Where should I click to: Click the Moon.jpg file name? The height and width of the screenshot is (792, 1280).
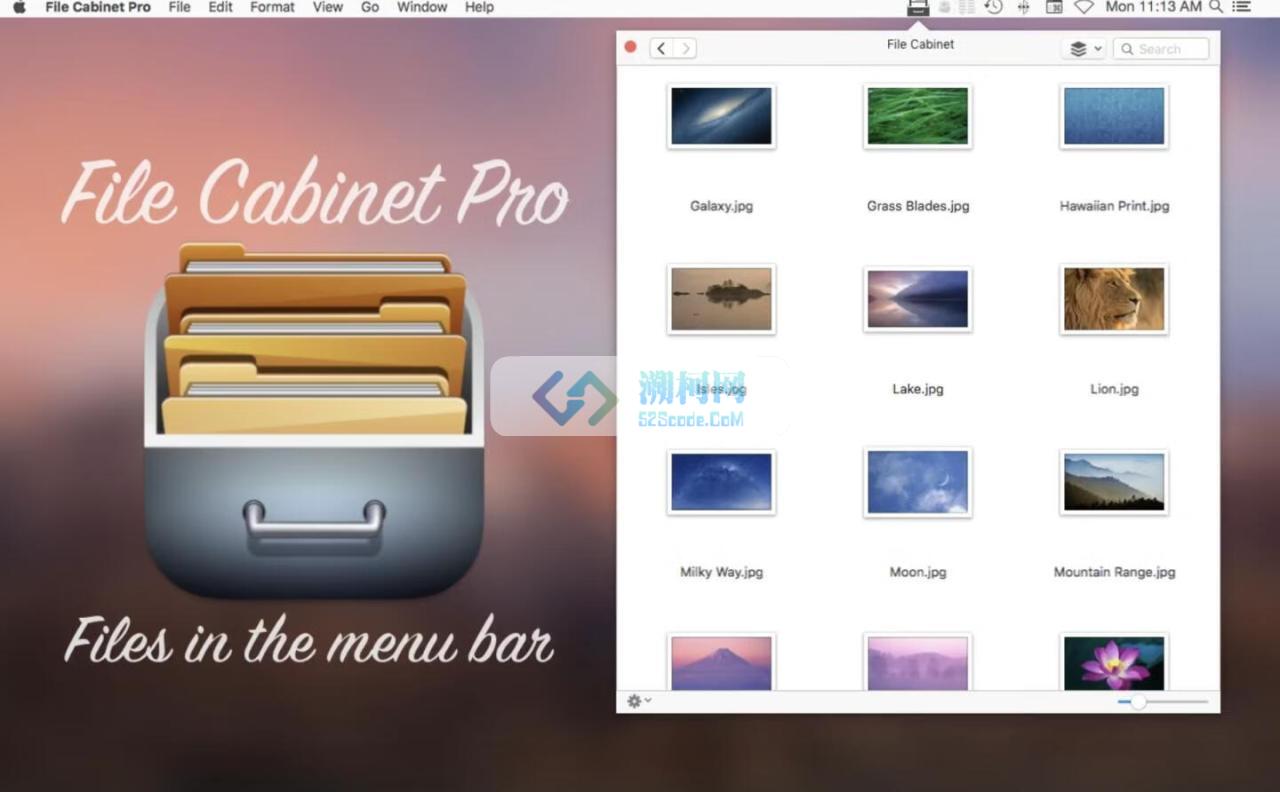918,572
